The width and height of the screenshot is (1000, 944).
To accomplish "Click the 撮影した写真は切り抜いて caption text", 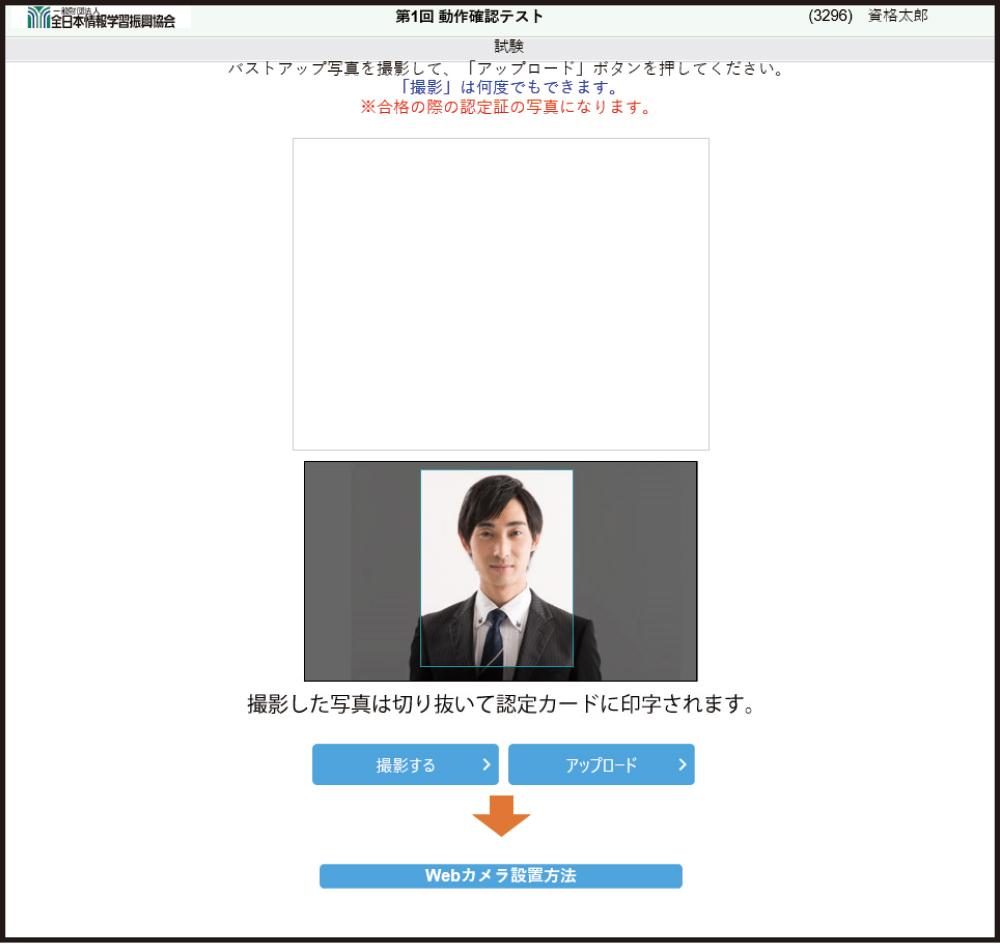I will (x=501, y=704).
